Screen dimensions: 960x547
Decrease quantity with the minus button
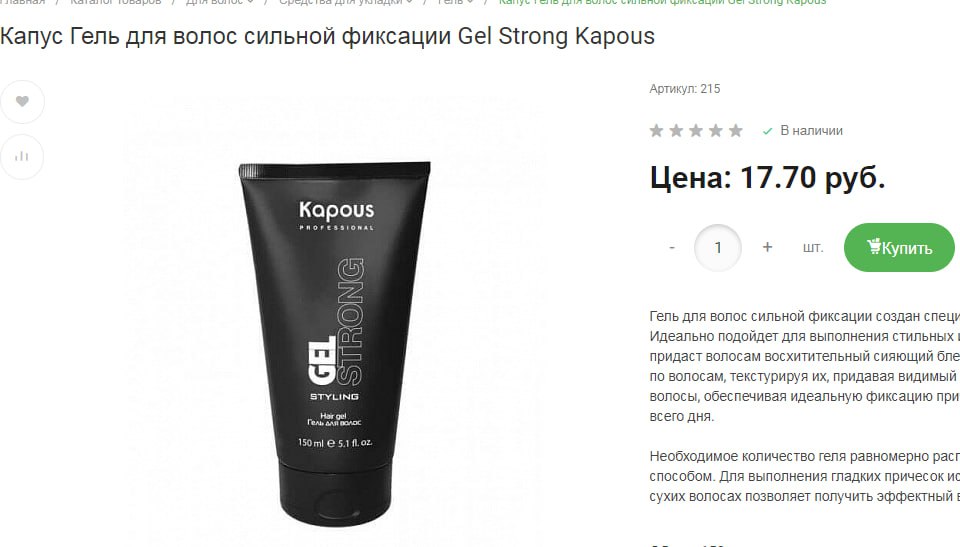tap(672, 247)
